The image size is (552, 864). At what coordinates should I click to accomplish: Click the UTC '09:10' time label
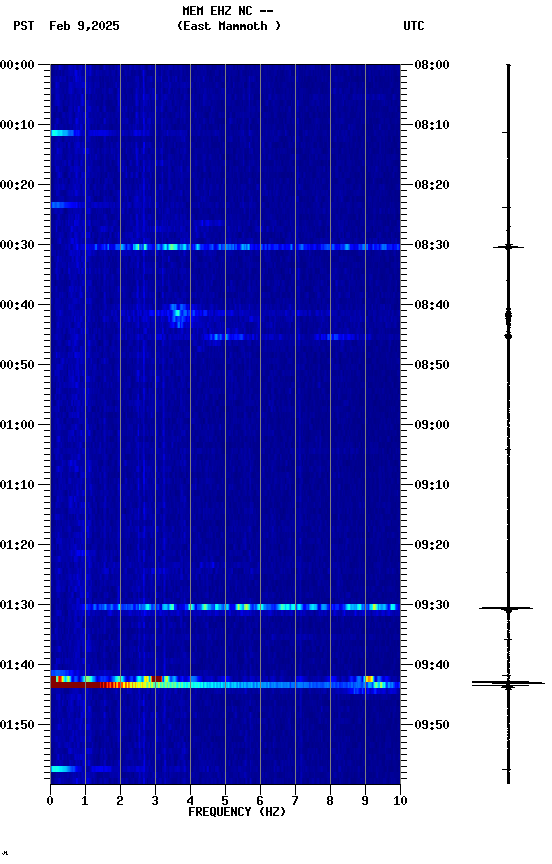[x=432, y=485]
